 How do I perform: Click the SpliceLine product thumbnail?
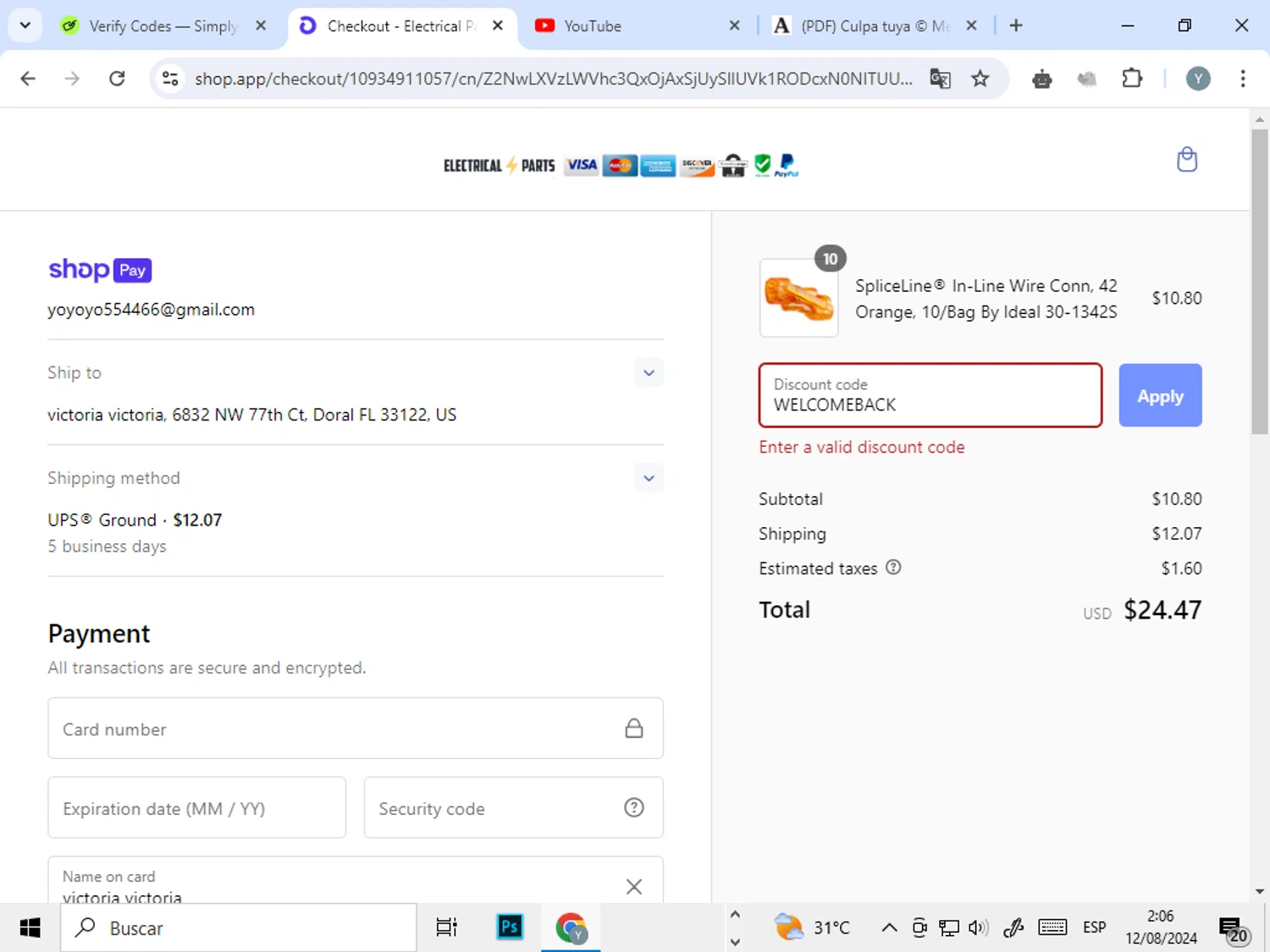(798, 298)
